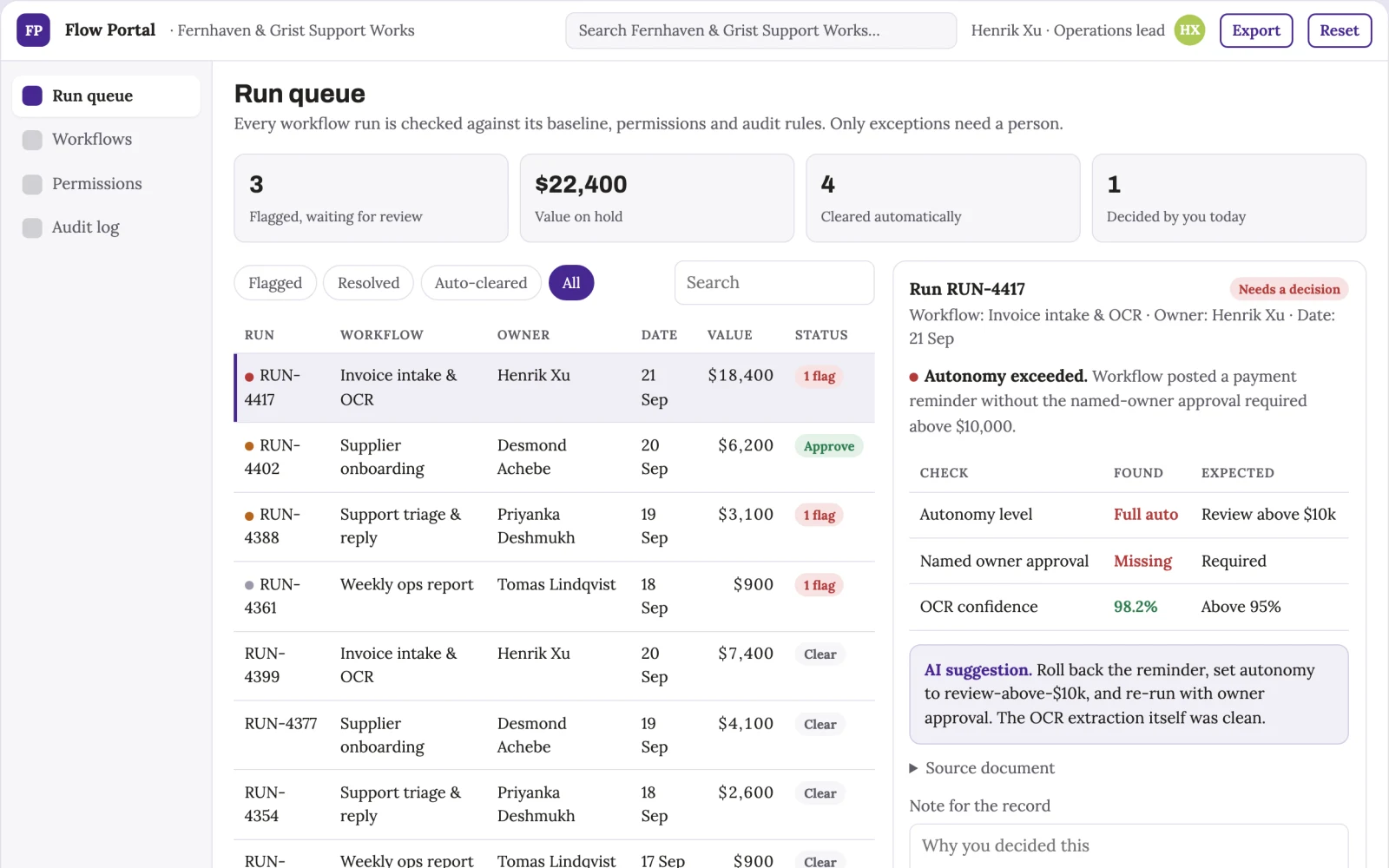This screenshot has height=868, width=1389.
Task: Click the Flagged, waiting for review card
Action: (x=371, y=198)
